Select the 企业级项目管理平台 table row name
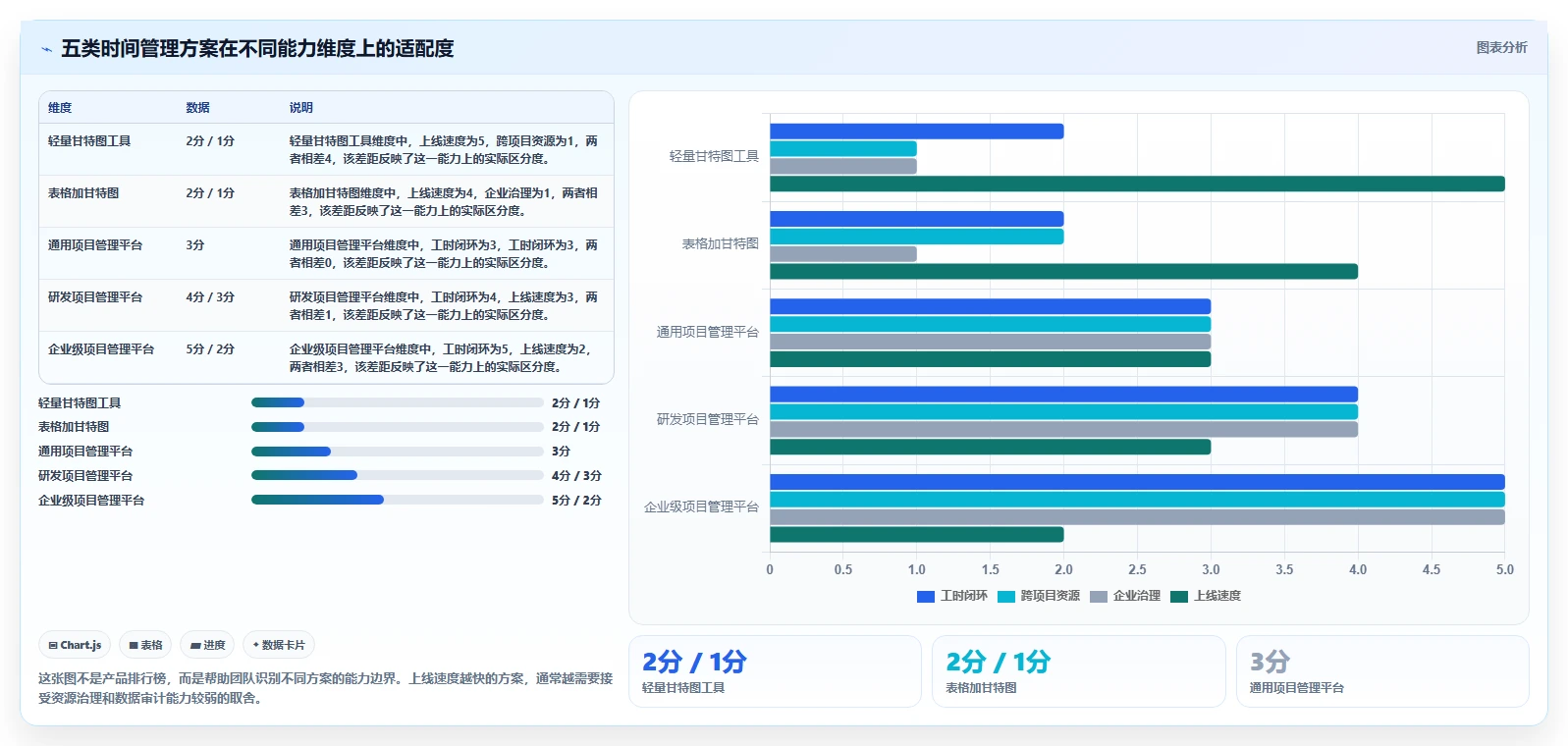1568x746 pixels. (x=101, y=349)
